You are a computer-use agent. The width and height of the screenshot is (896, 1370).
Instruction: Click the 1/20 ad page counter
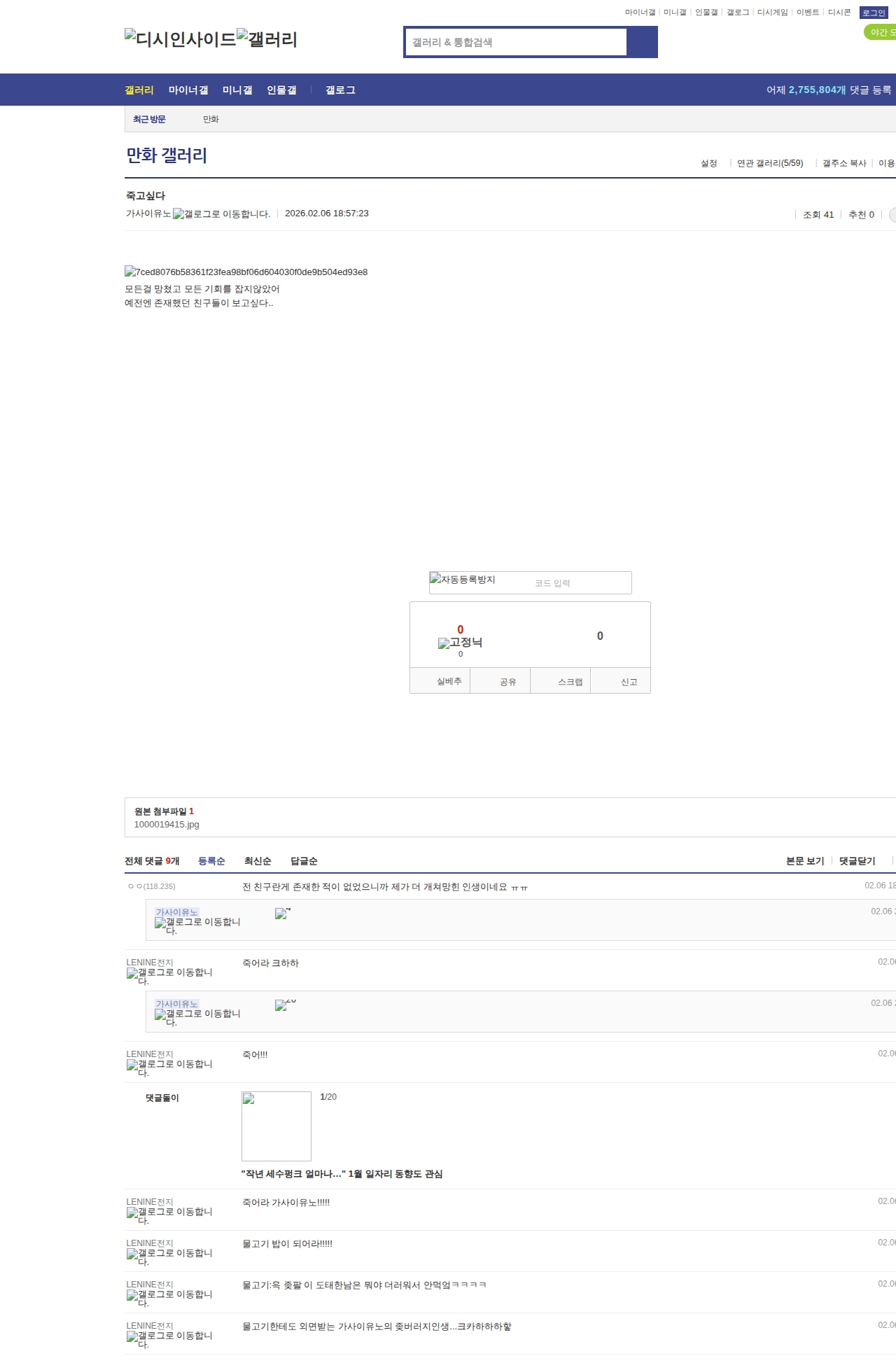tap(328, 1097)
